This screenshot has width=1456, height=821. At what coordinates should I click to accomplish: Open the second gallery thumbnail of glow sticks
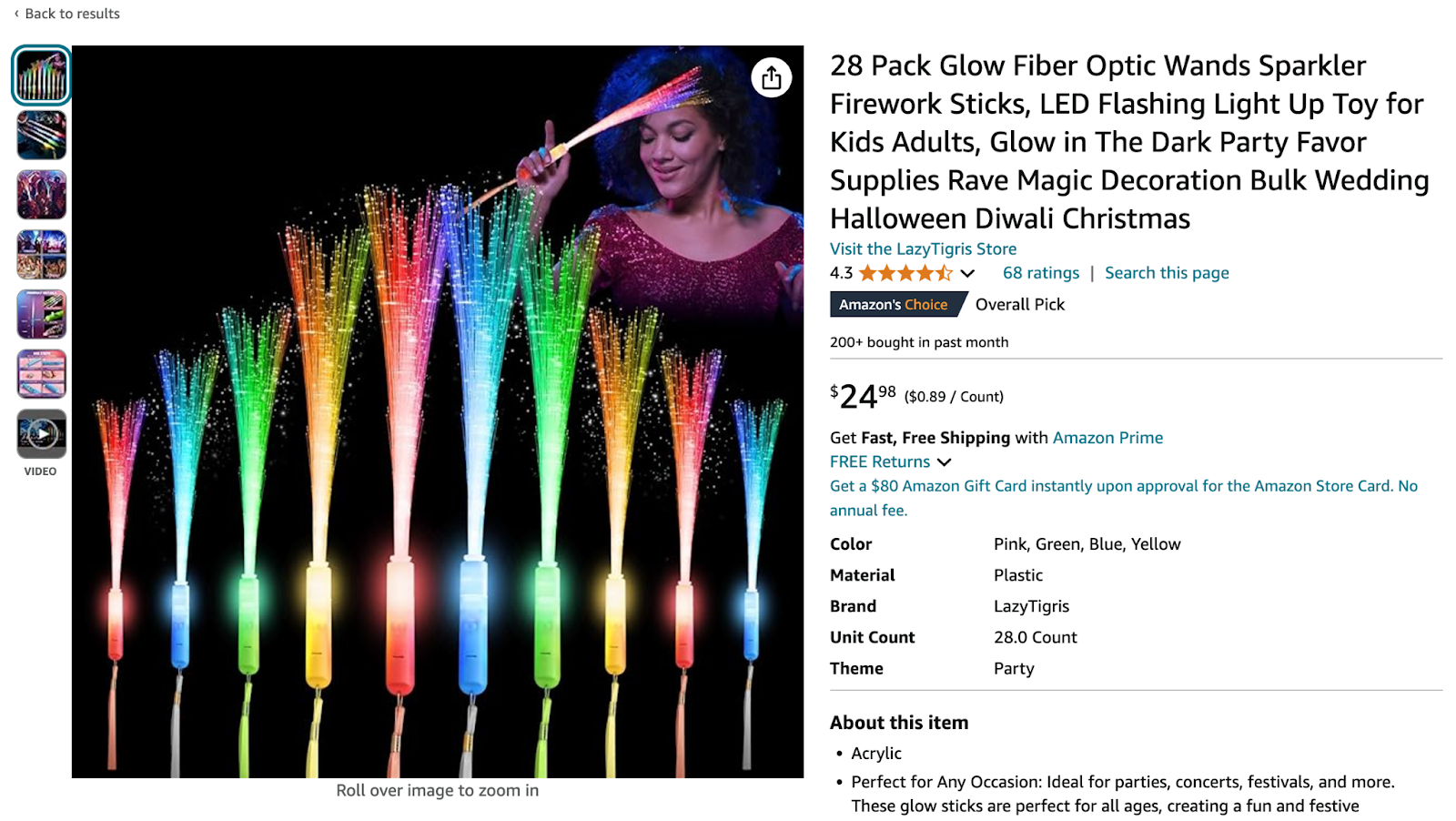[40, 136]
